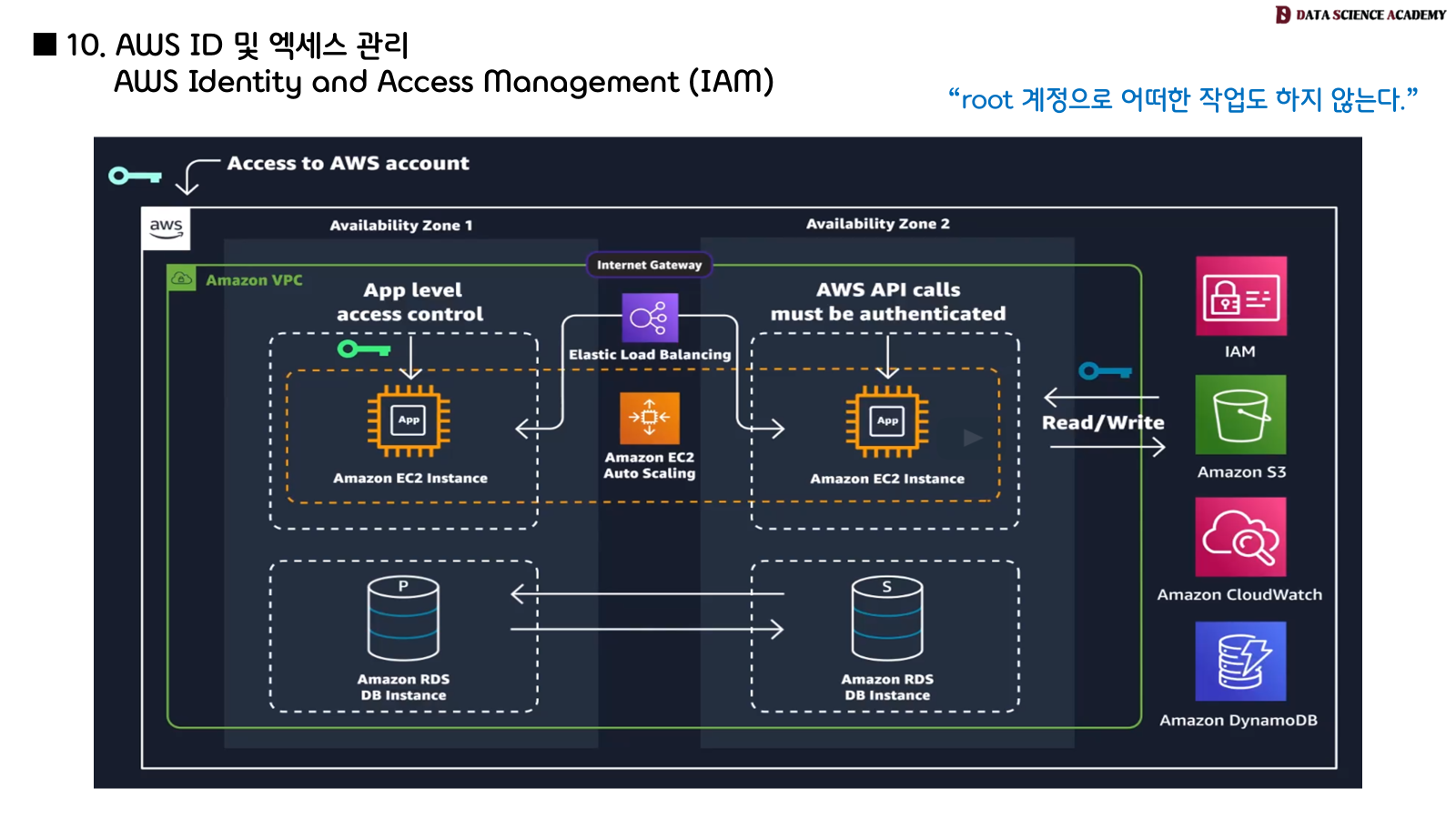Screen dimensions: 1456x819
Task: Click the secondary RDS database icon marked S
Action: coord(887,619)
